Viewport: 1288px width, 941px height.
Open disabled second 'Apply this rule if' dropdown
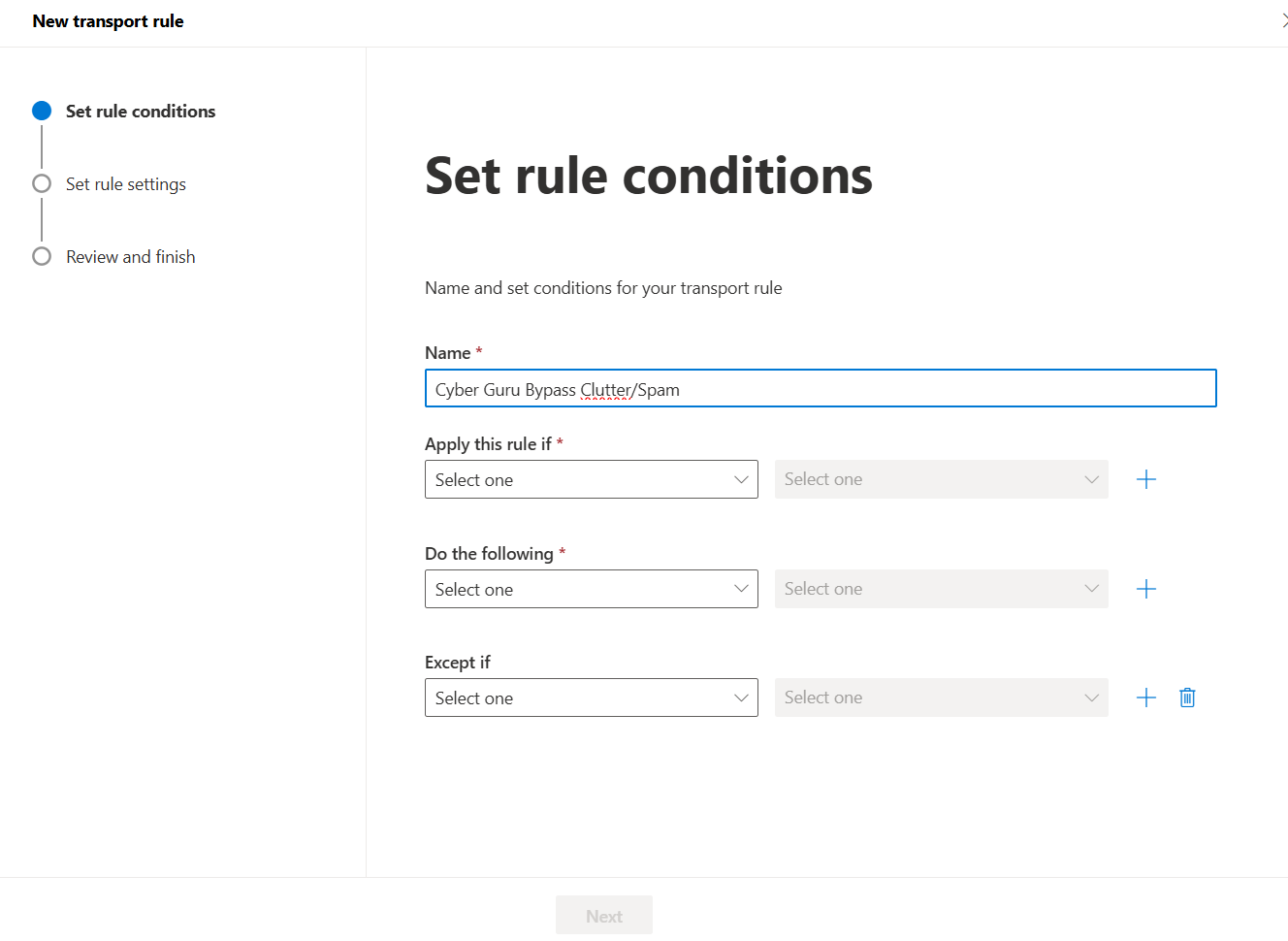[x=941, y=479]
